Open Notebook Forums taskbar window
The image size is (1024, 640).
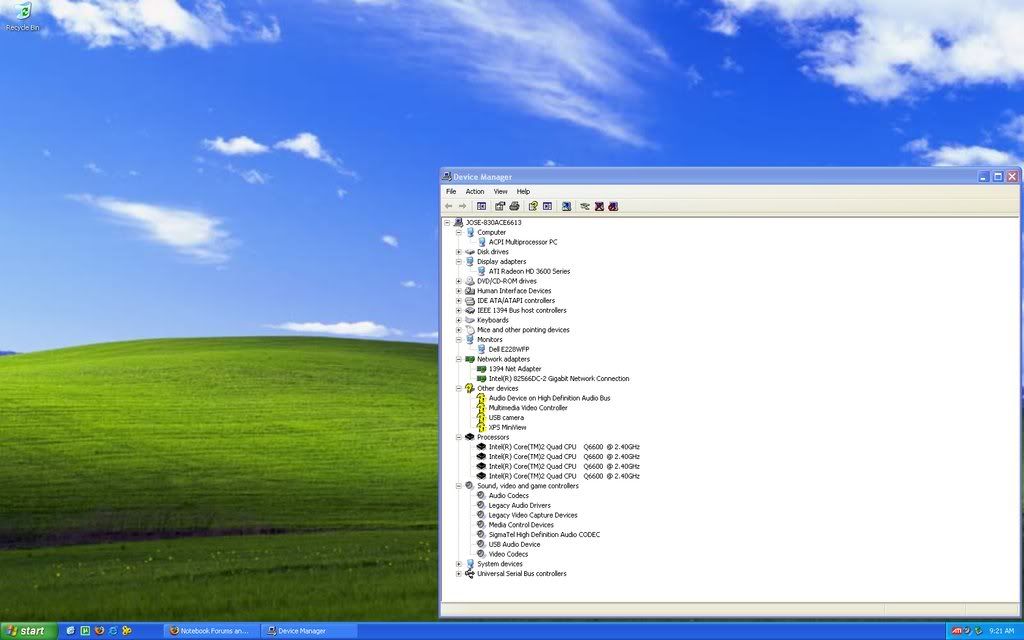click(210, 631)
